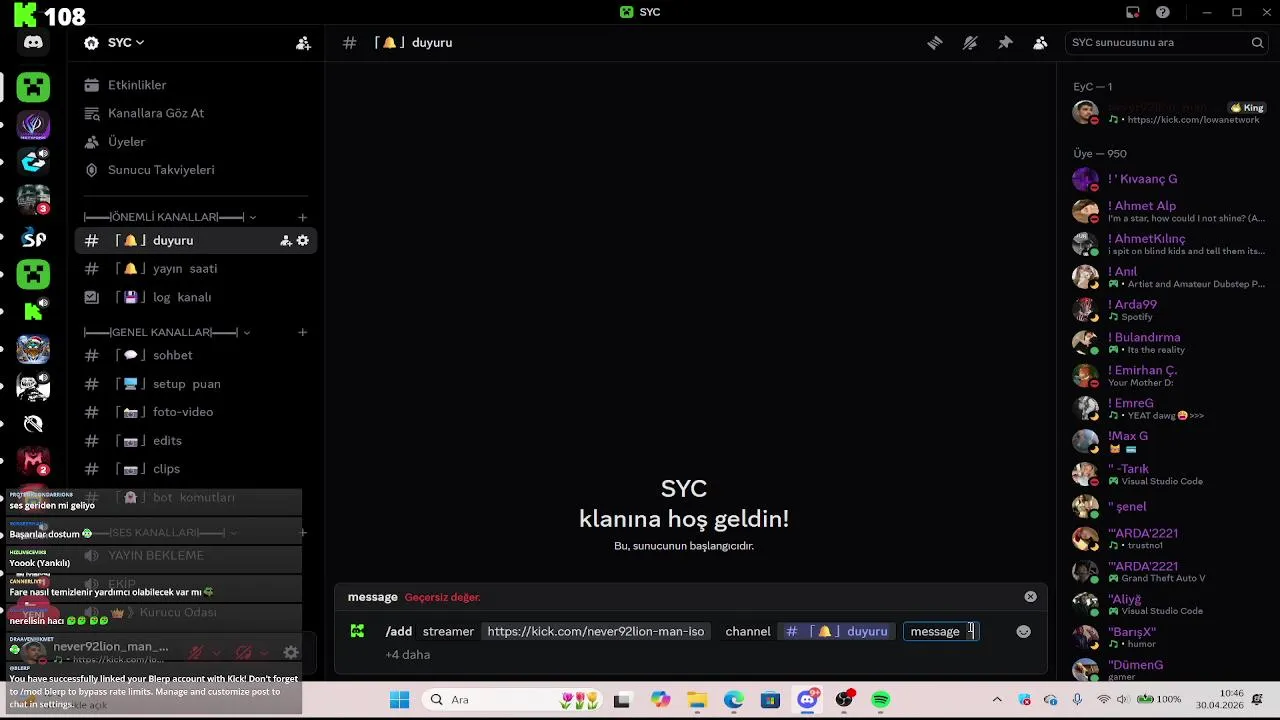
Task: Open the green creeper server icon at top
Action: (33, 88)
